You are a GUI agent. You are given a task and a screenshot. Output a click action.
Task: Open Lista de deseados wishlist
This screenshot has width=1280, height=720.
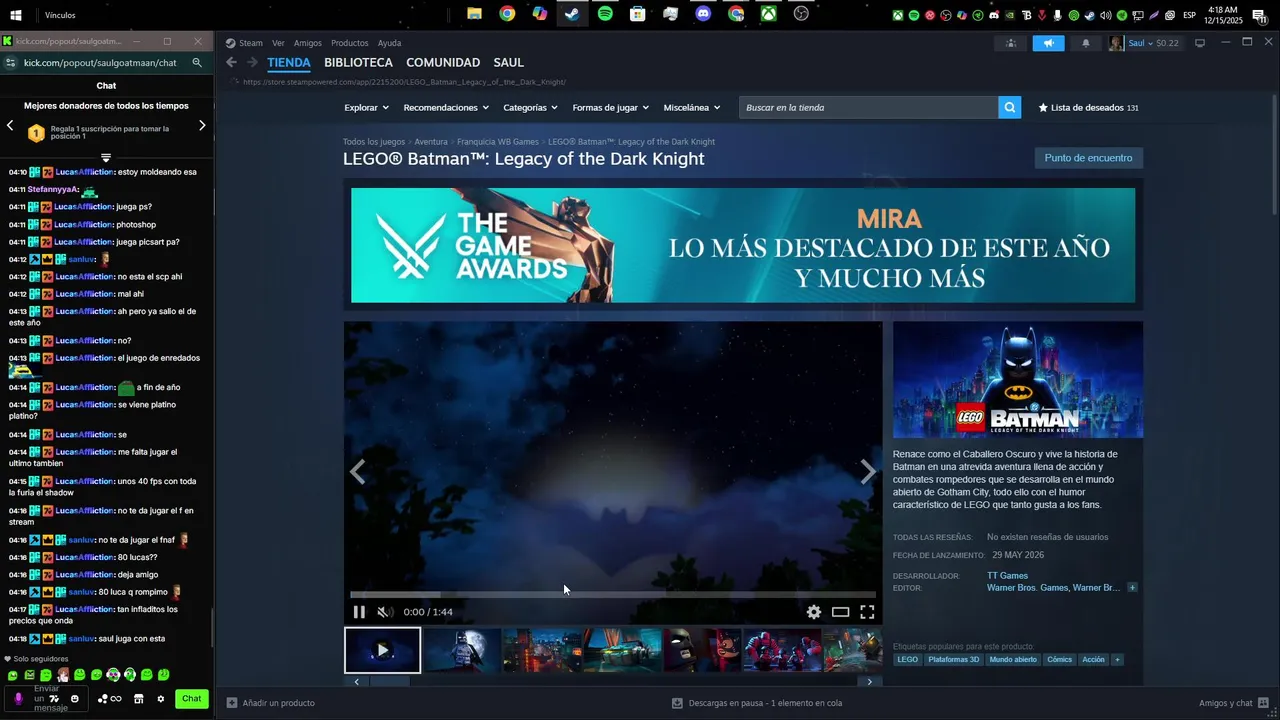(1089, 107)
